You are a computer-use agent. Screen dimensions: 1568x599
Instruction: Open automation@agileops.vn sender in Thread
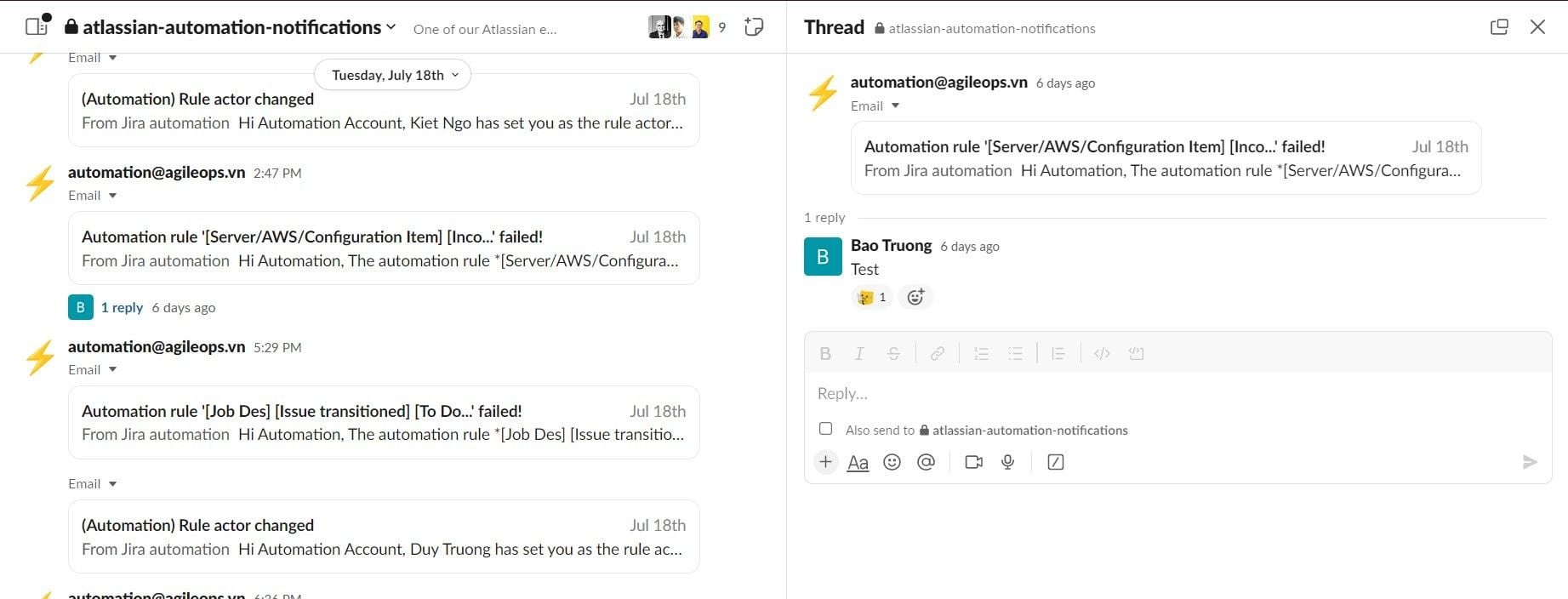939,82
